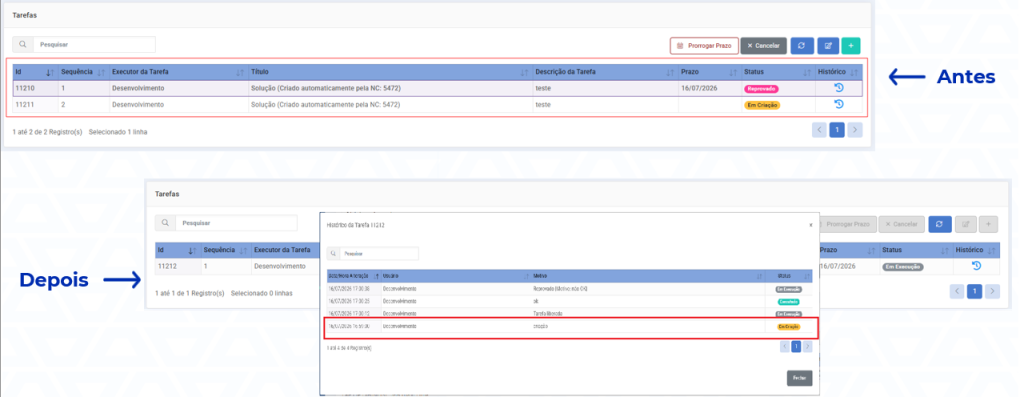Focus the Pesquisar field above task 11210
Image resolution: width=1024 pixels, height=397 pixels.
click(94, 44)
